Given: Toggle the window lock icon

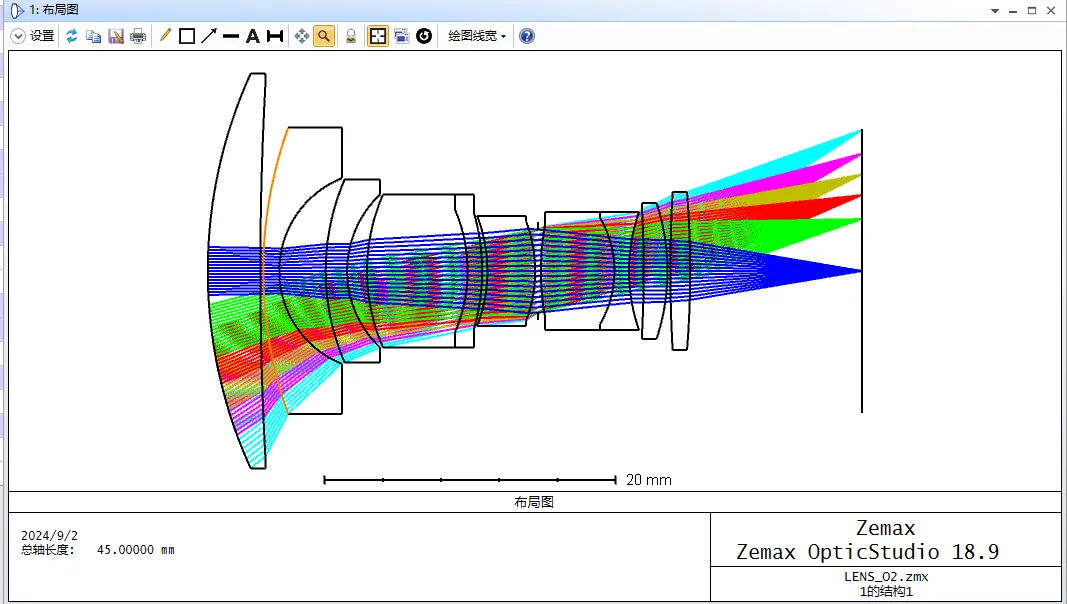Looking at the screenshot, I should click(x=351, y=36).
